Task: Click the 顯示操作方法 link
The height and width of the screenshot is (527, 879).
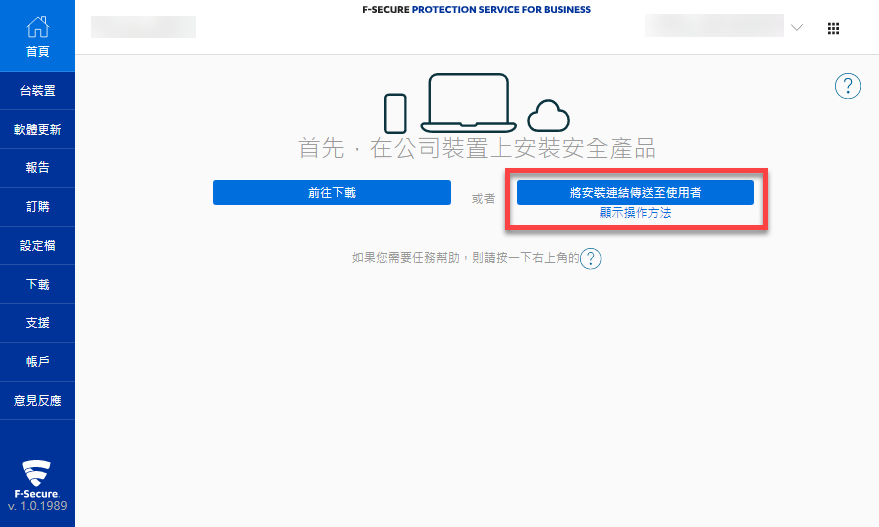Action: (635, 214)
